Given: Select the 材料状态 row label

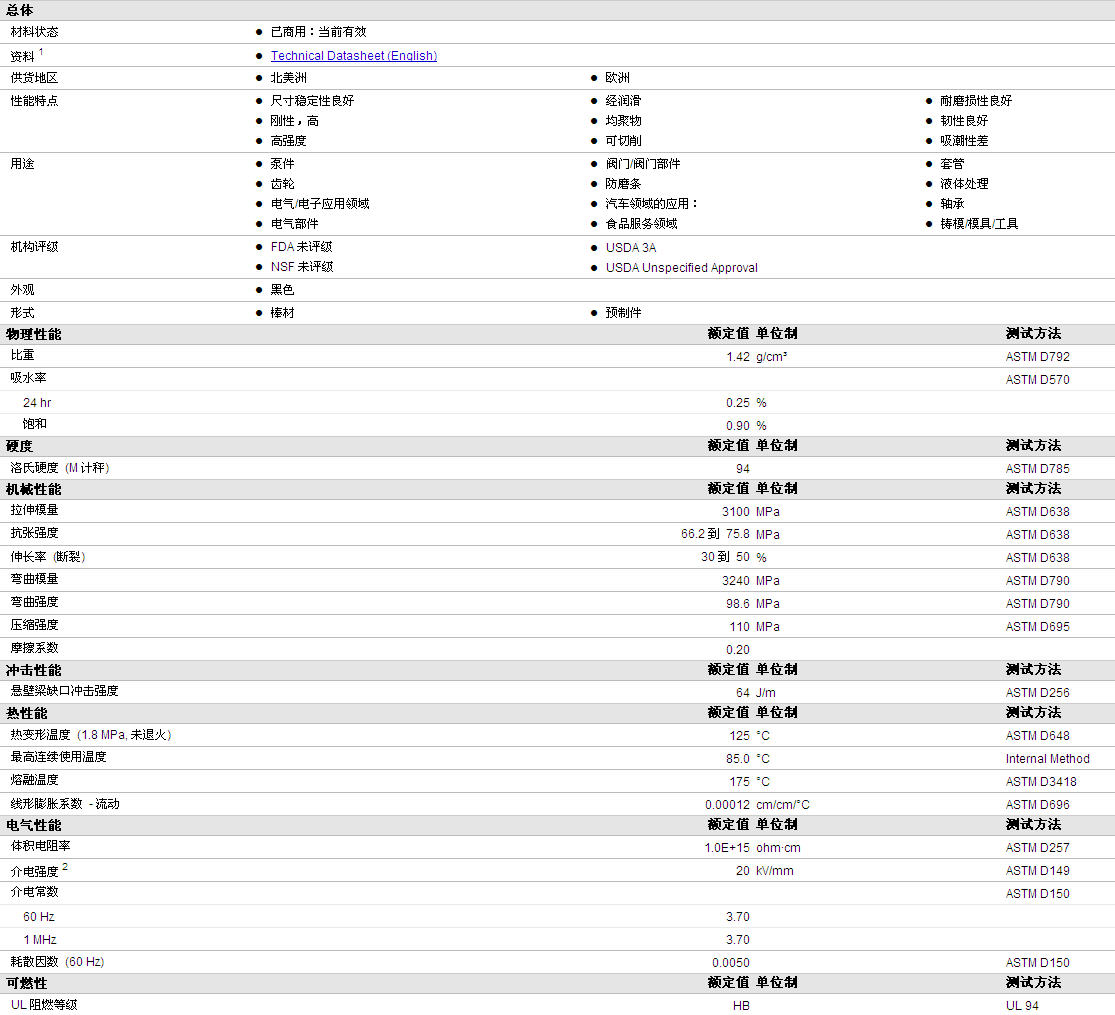Looking at the screenshot, I should point(34,32).
